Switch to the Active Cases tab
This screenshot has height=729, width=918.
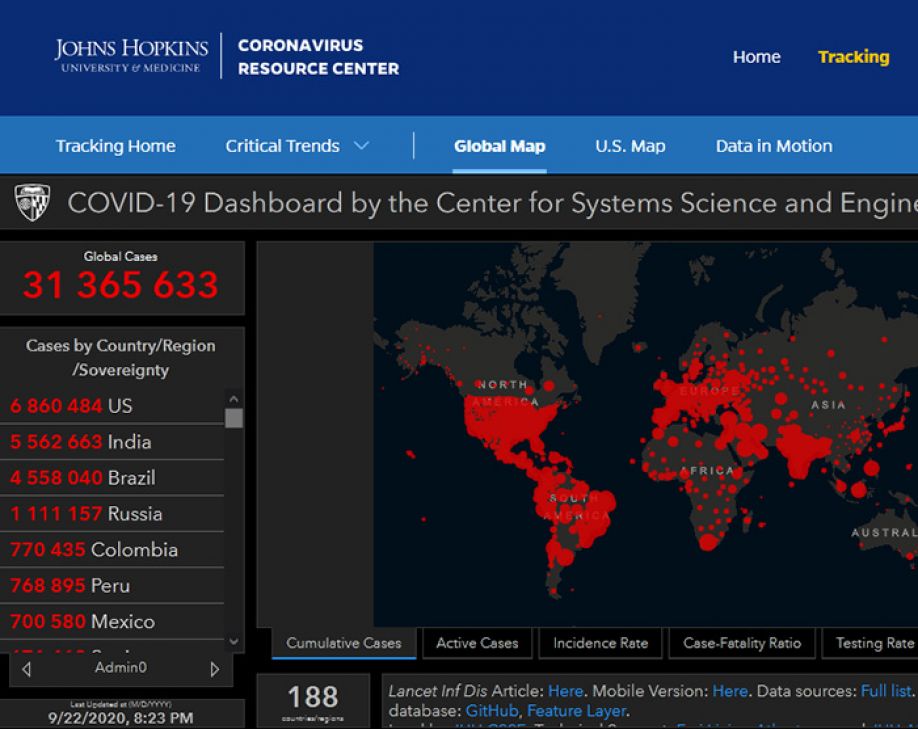point(477,643)
